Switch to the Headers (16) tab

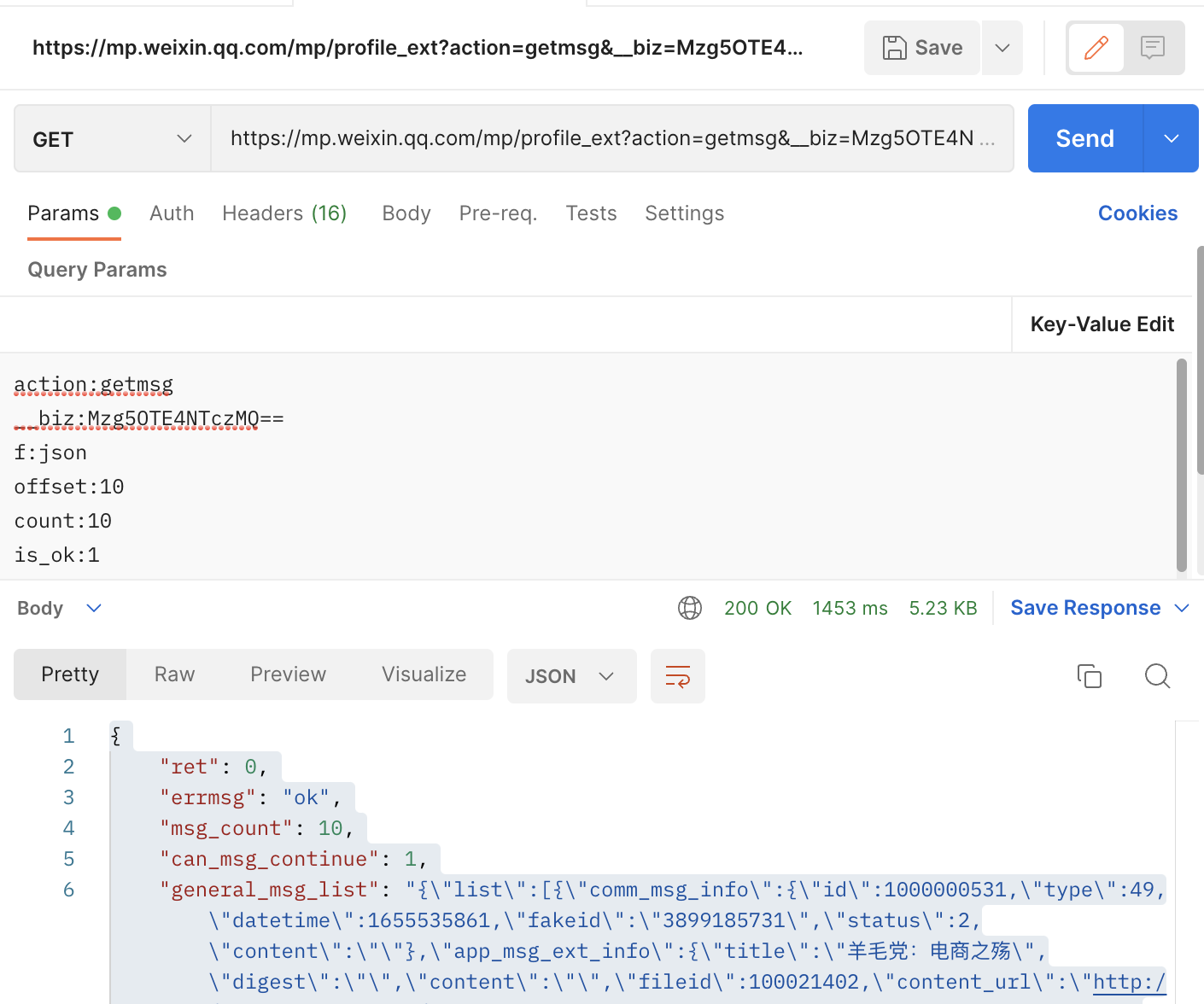(284, 213)
